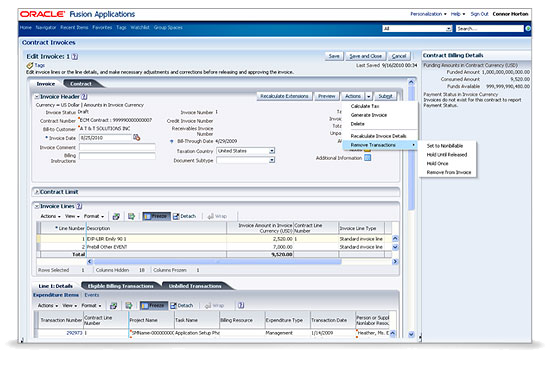The height and width of the screenshot is (367, 550).
Task: Choose Hold Once submenu item
Action: [x=437, y=164]
